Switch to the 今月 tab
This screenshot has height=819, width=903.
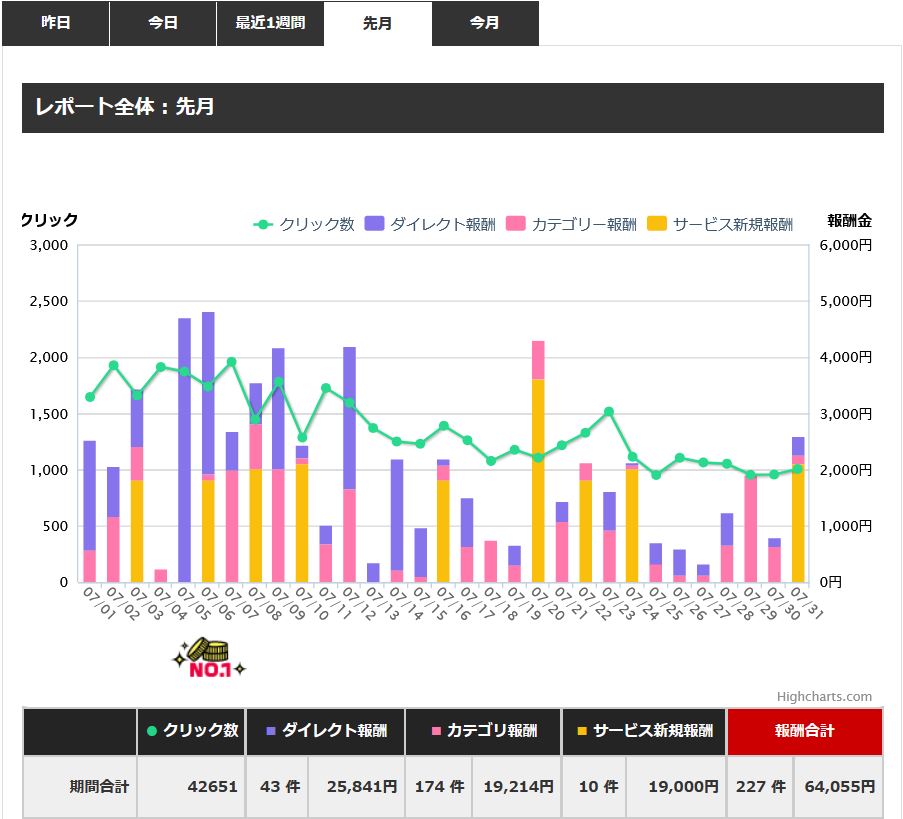coord(485,23)
